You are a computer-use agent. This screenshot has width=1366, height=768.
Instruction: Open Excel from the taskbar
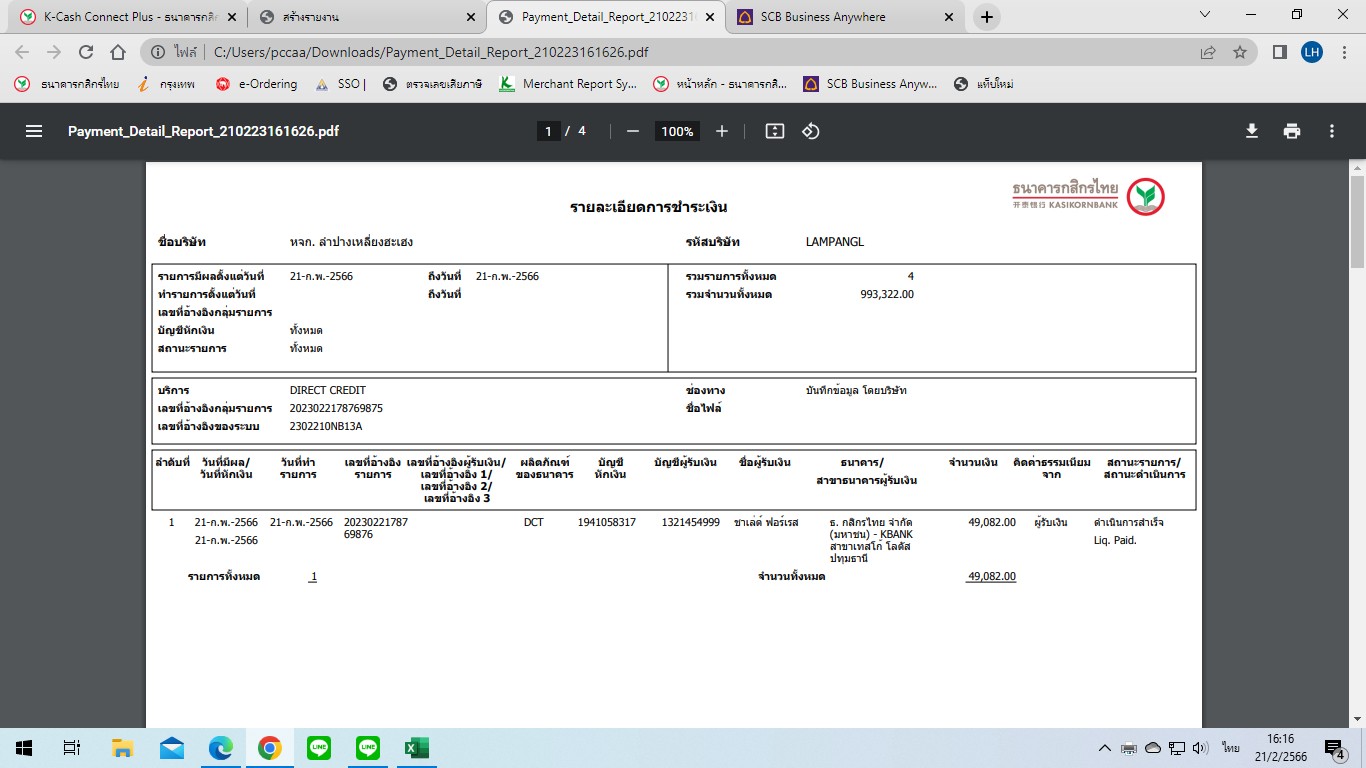(416, 748)
